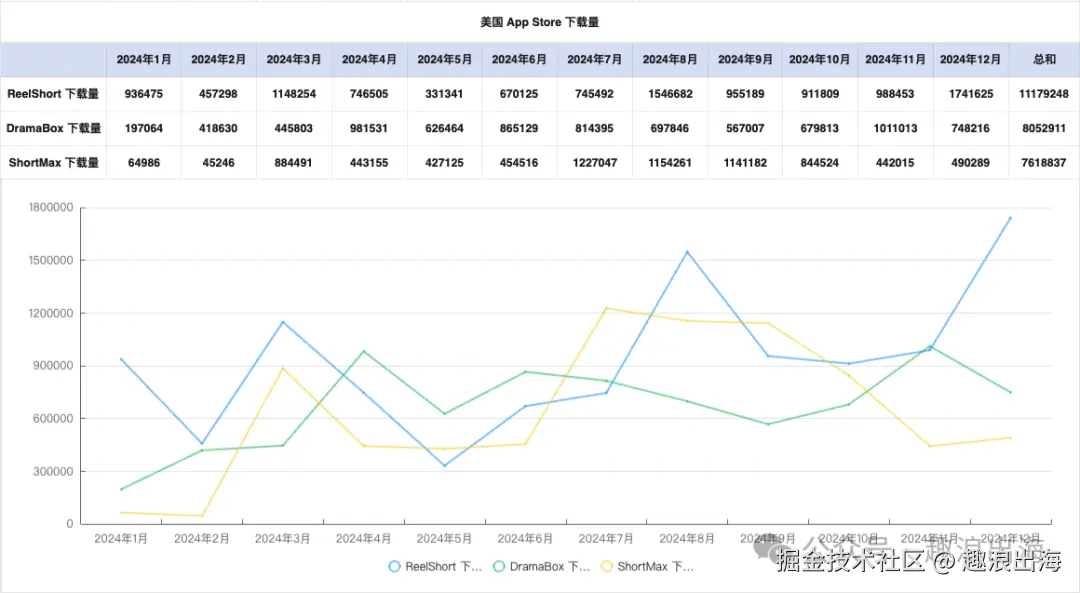The height and width of the screenshot is (593, 1080).
Task: Select the 2024年7月 column header
Action: [594, 60]
